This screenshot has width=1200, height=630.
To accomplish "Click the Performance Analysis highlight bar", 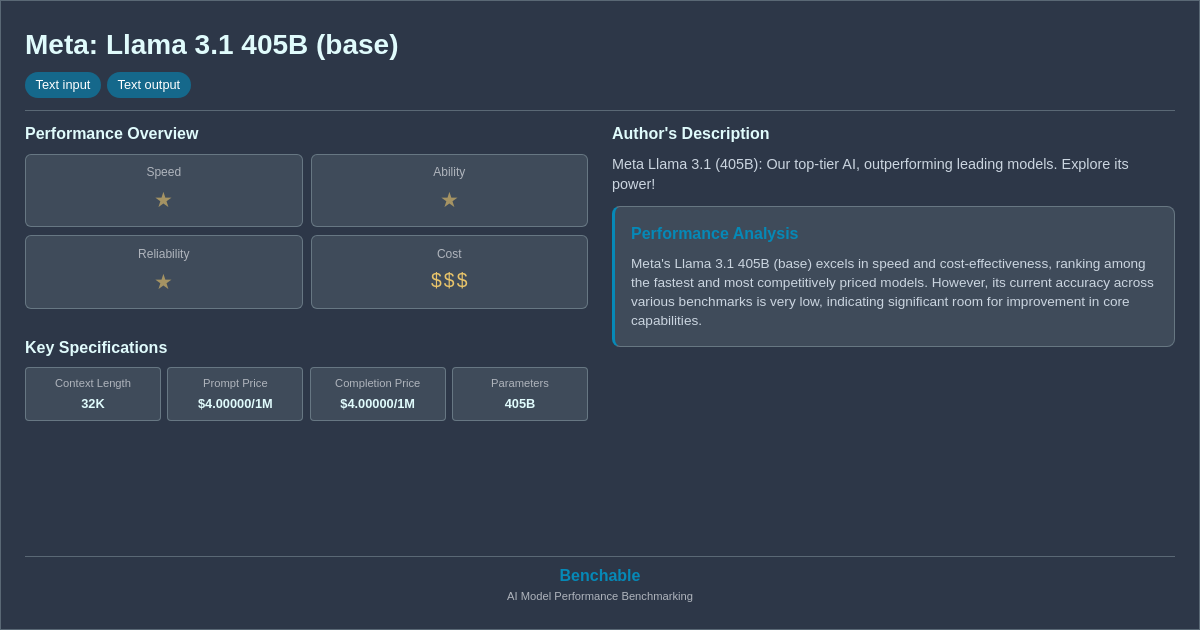I will coord(613,276).
